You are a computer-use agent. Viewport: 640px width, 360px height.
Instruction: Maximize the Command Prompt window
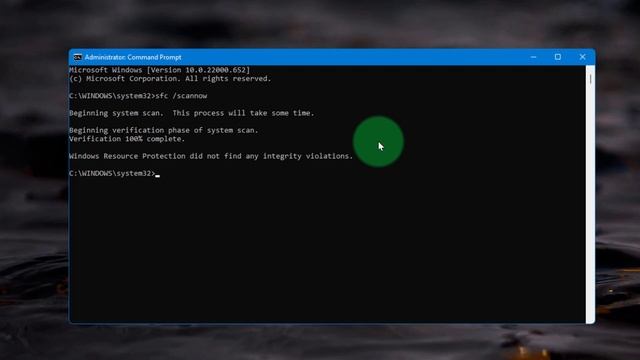(558, 57)
